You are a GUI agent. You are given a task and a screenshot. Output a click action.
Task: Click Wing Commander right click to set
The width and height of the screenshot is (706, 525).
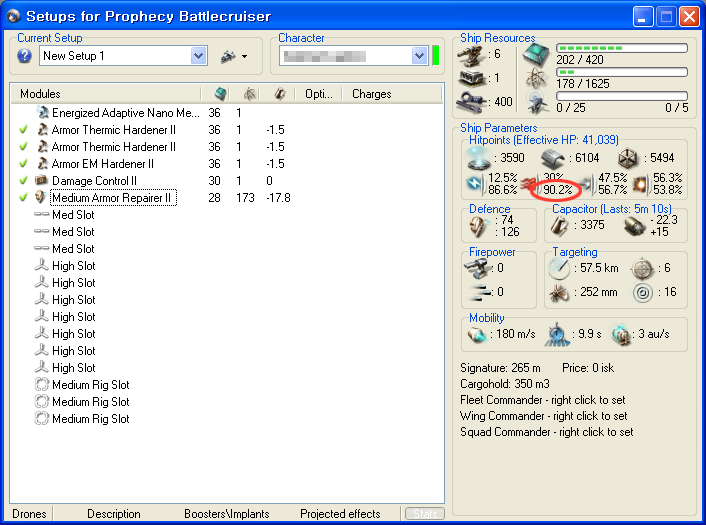pyautogui.click(x=543, y=416)
